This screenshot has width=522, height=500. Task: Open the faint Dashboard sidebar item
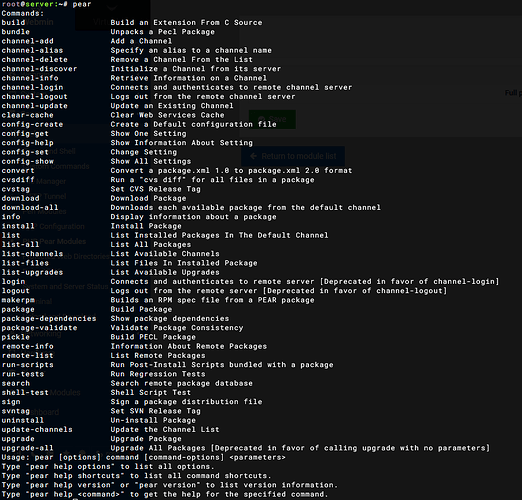pos(42,412)
